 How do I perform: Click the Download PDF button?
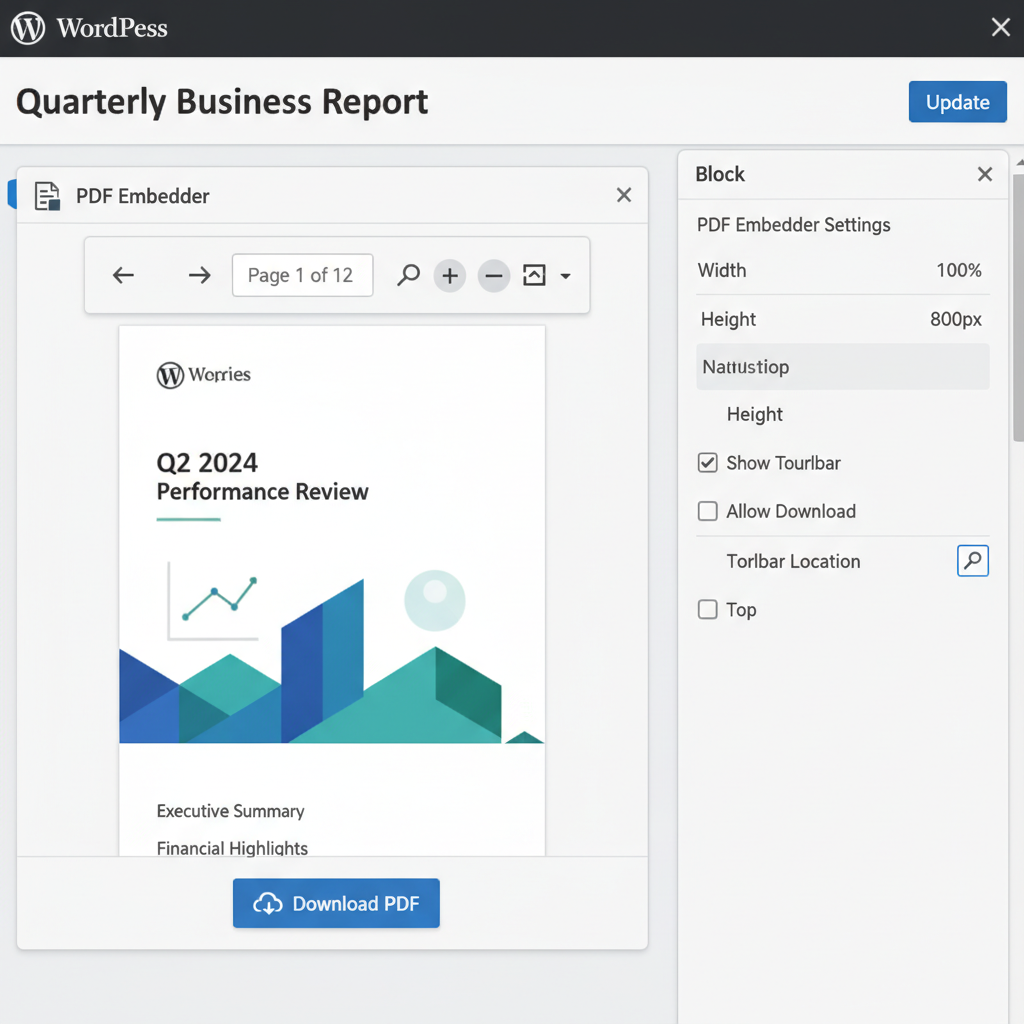click(336, 904)
